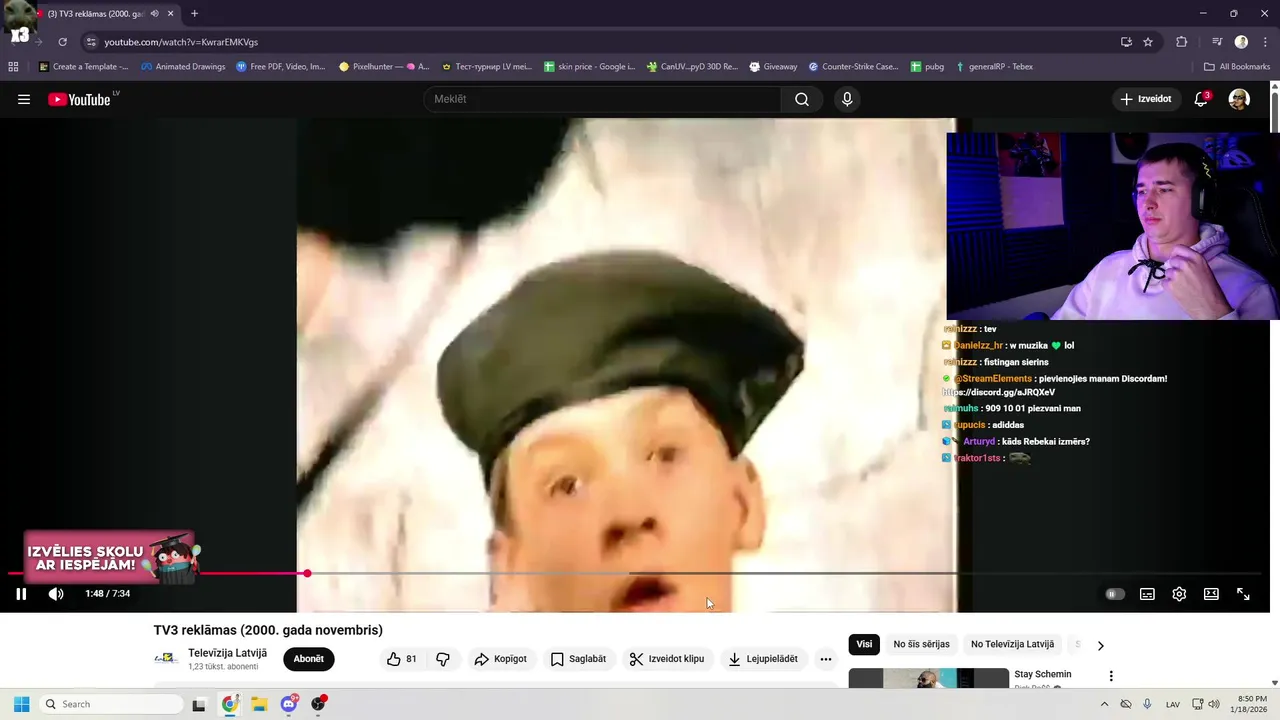Open the Chrome profile avatar
Viewport: 1280px width, 720px height.
point(1241,42)
